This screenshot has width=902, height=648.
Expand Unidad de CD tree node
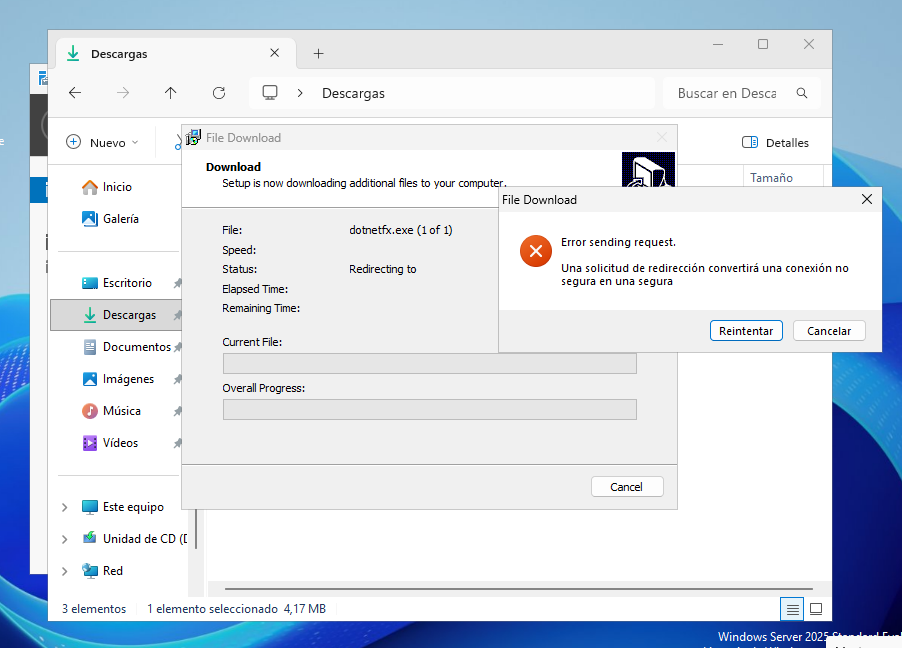[x=64, y=539]
